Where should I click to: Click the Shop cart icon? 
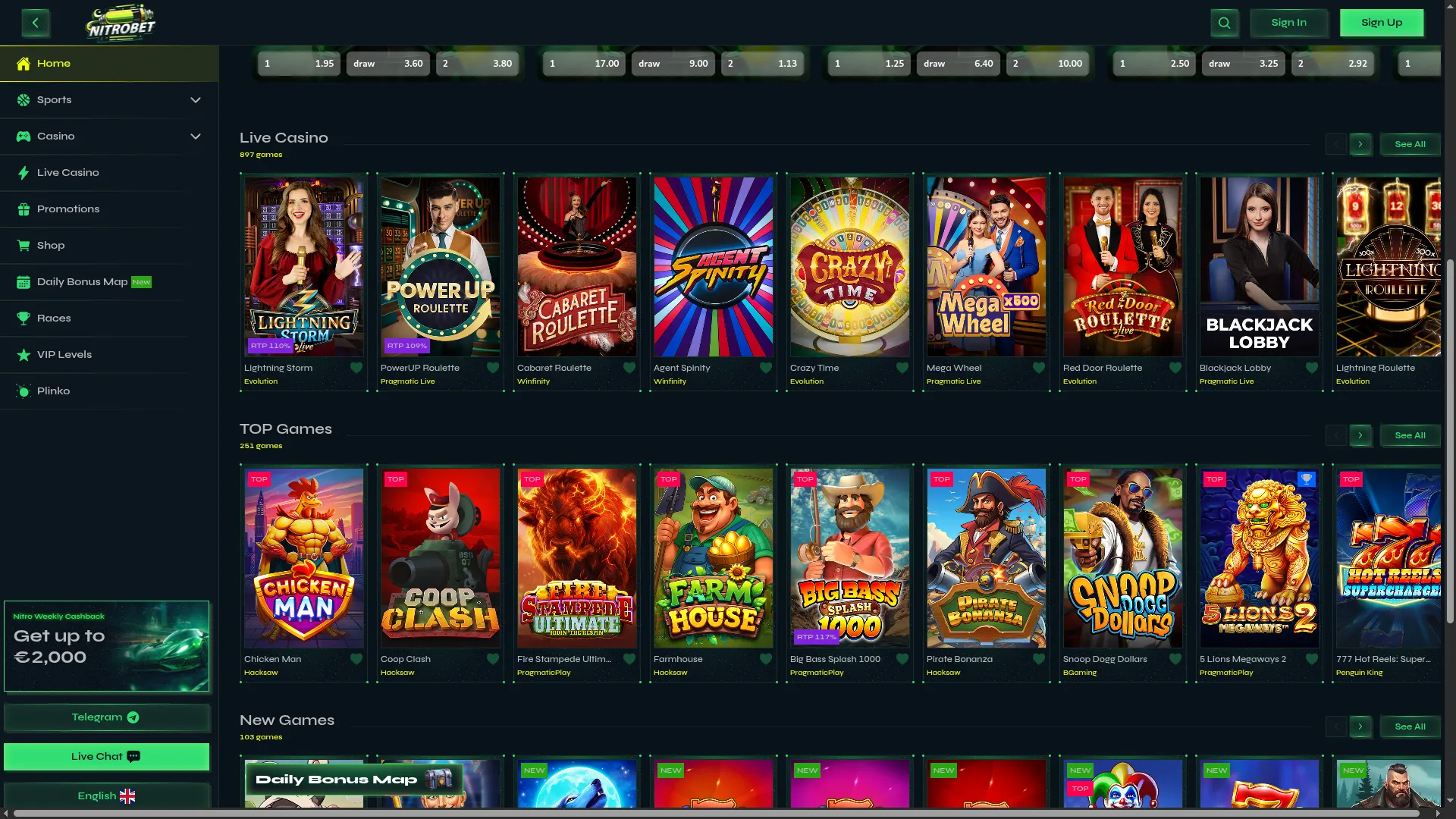pyautogui.click(x=24, y=246)
